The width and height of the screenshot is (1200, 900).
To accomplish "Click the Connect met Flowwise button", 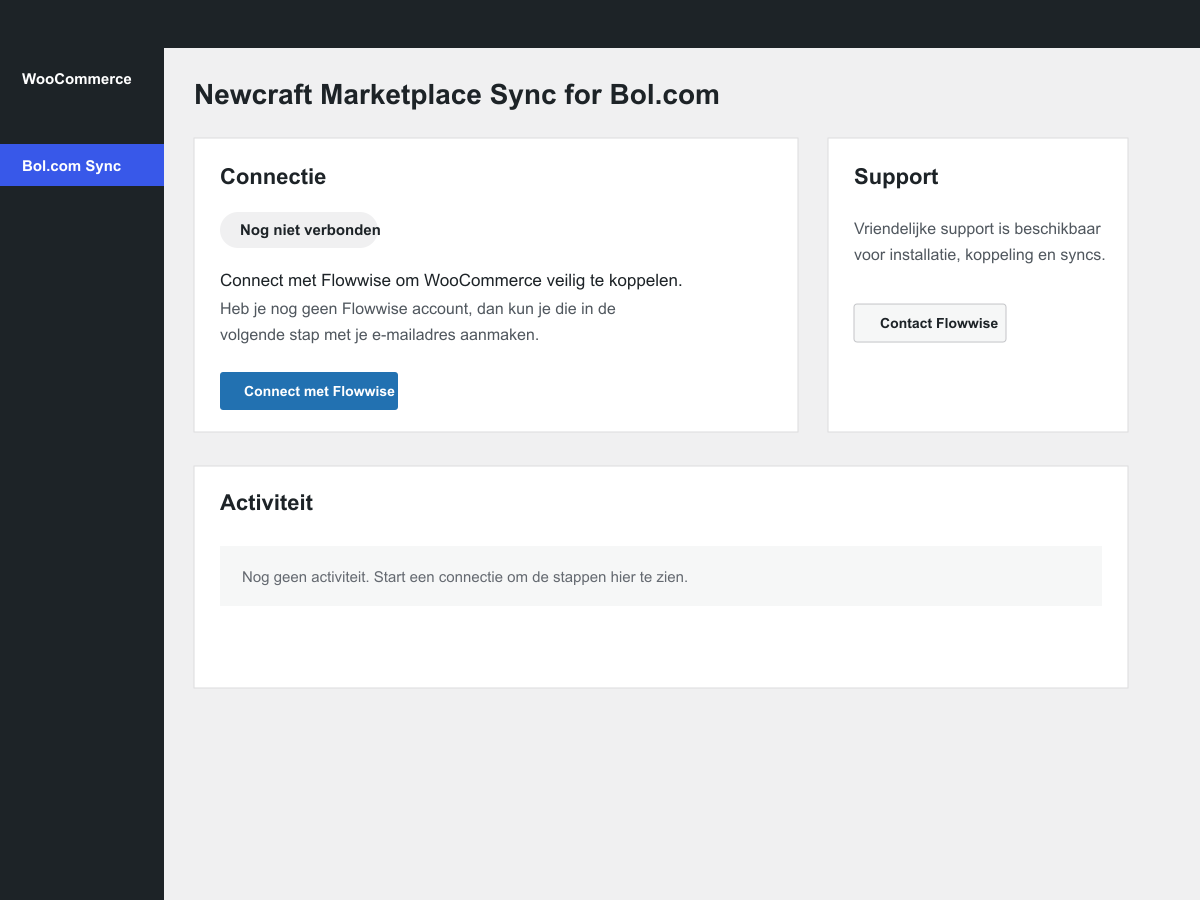I will click(309, 391).
